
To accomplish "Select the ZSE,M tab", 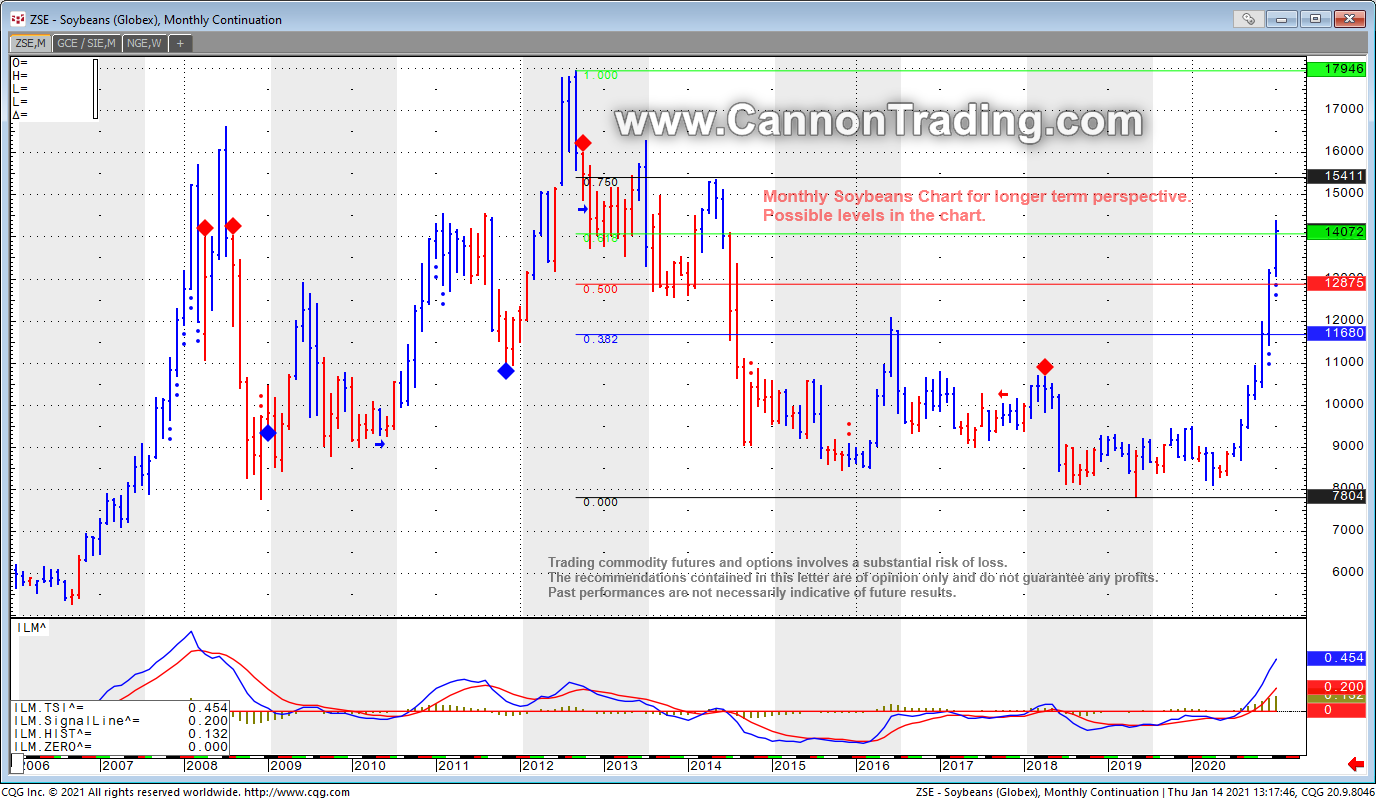I will point(30,43).
